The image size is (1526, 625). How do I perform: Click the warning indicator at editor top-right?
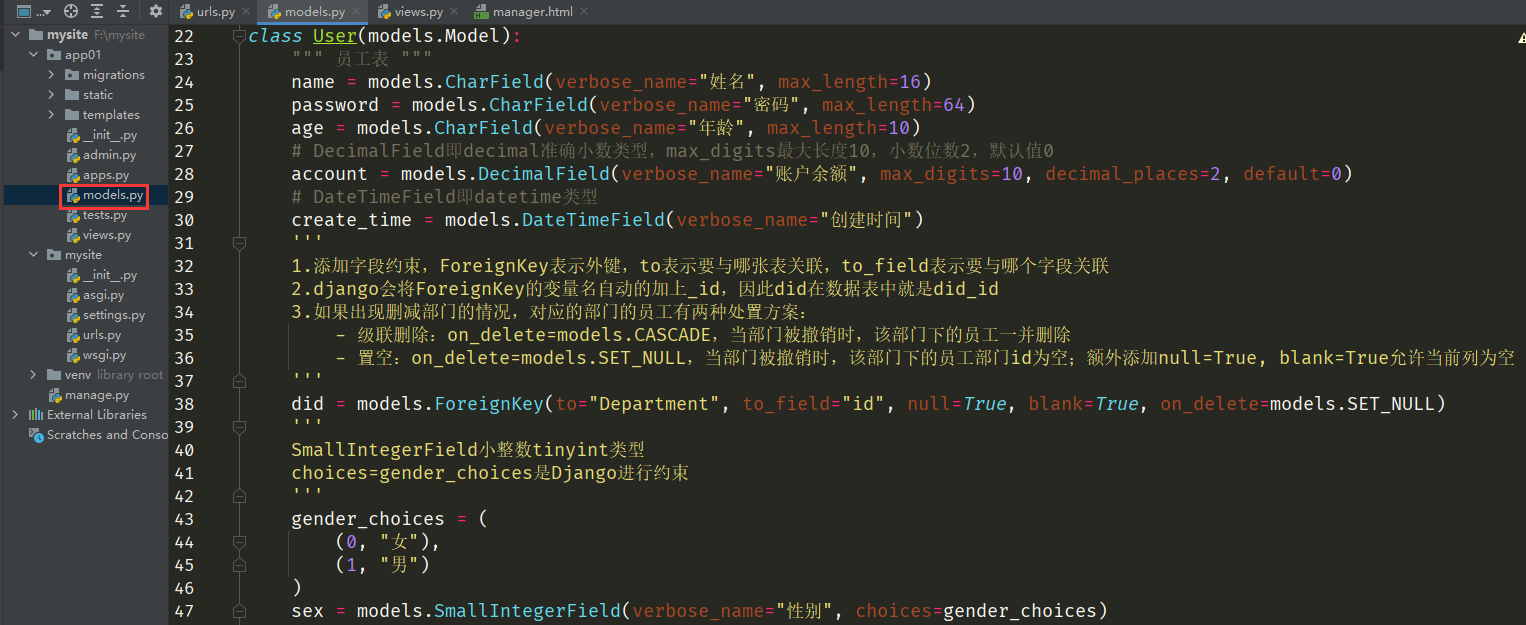pyautogui.click(x=1519, y=36)
